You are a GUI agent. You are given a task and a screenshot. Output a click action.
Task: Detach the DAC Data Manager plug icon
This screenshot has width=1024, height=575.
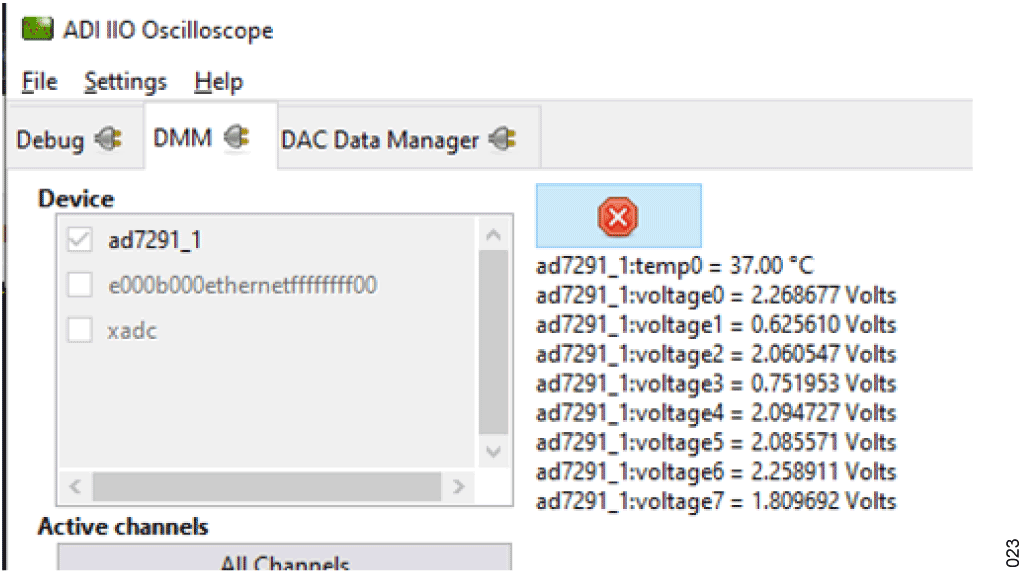pyautogui.click(x=503, y=139)
